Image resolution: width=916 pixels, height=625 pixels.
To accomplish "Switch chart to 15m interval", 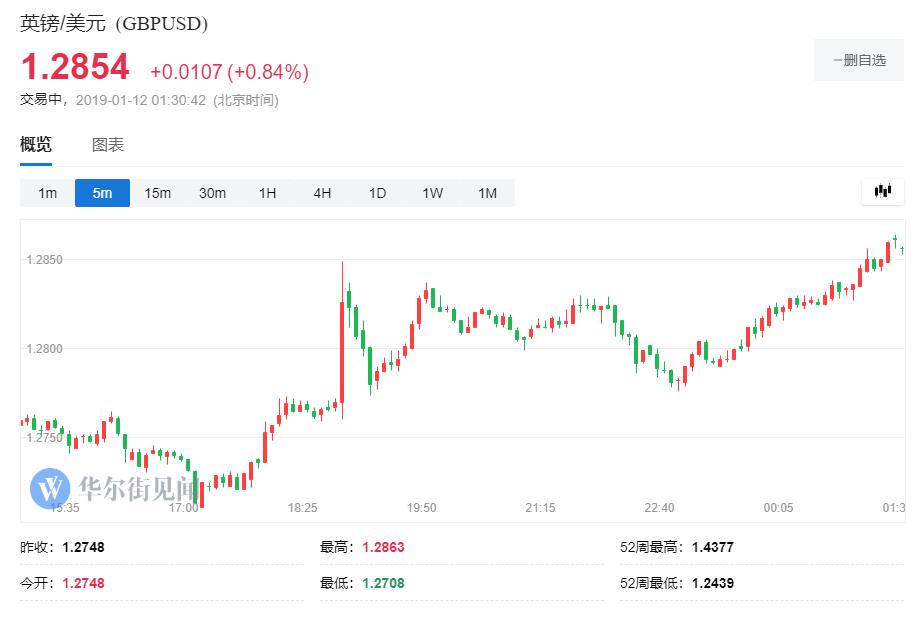I will [x=157, y=193].
